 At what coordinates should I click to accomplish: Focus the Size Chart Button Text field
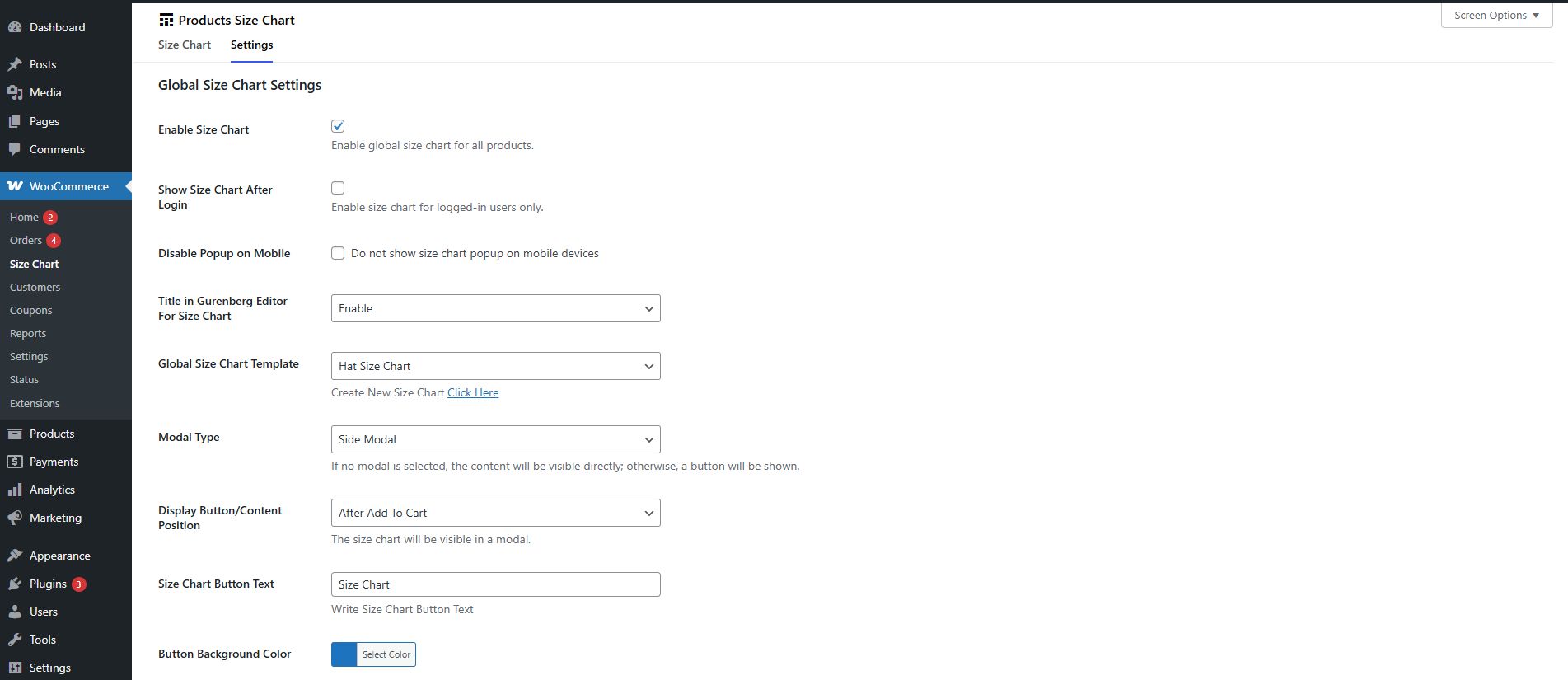click(495, 584)
